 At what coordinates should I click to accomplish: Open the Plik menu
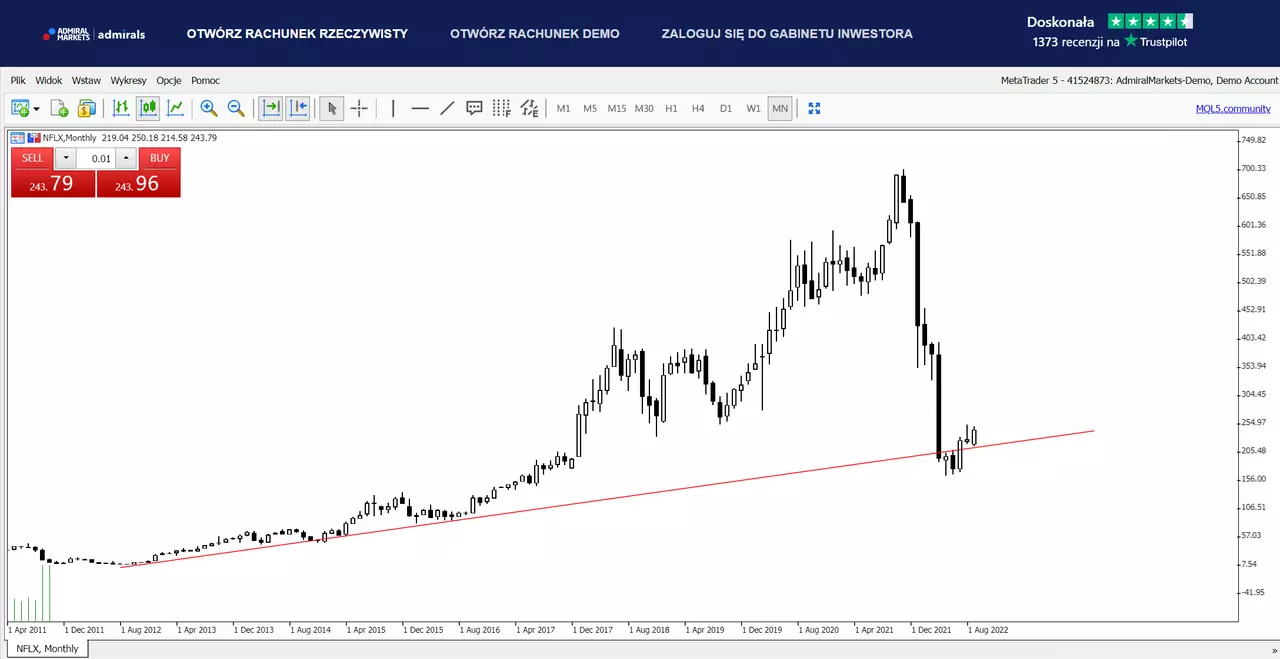(18, 80)
